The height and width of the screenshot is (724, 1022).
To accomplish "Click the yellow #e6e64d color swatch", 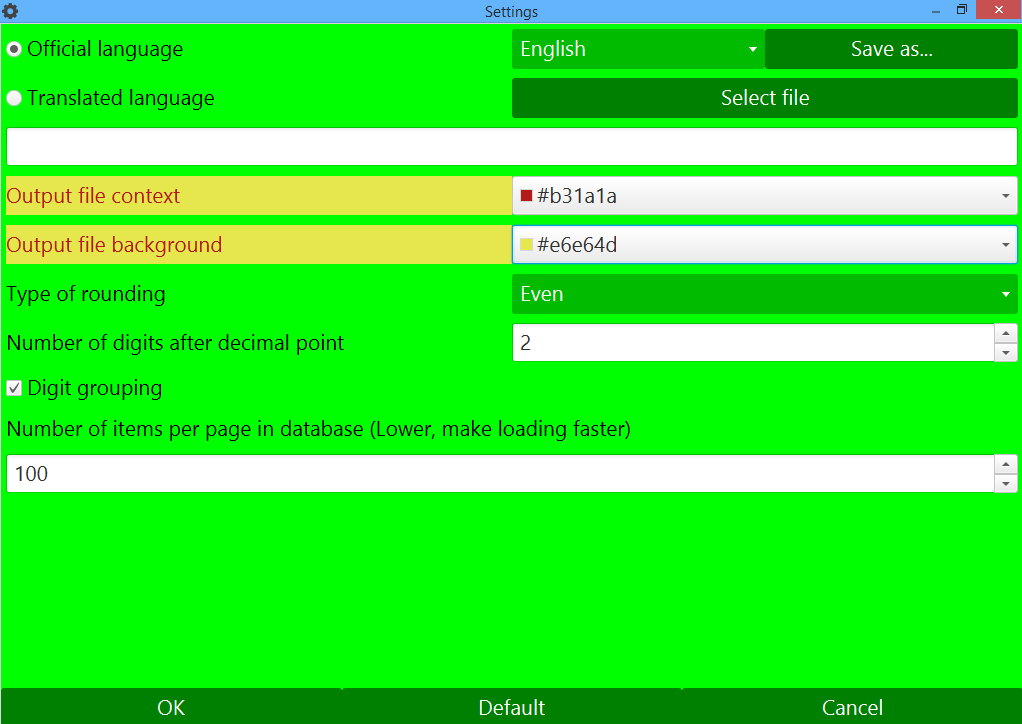I will tap(527, 245).
